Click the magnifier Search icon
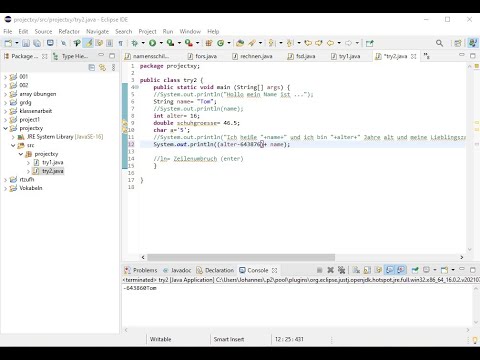480x360 pixels. (439, 43)
